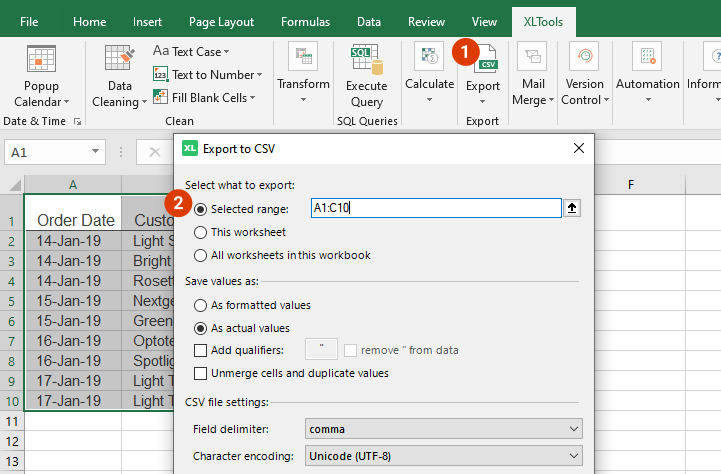Click the Selected range input field

click(x=434, y=208)
